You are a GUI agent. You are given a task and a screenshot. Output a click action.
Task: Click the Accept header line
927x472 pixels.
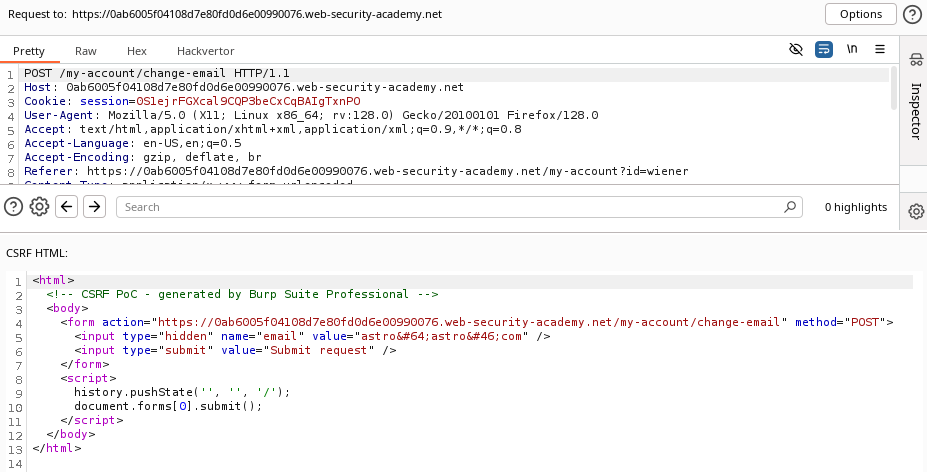tap(273, 130)
